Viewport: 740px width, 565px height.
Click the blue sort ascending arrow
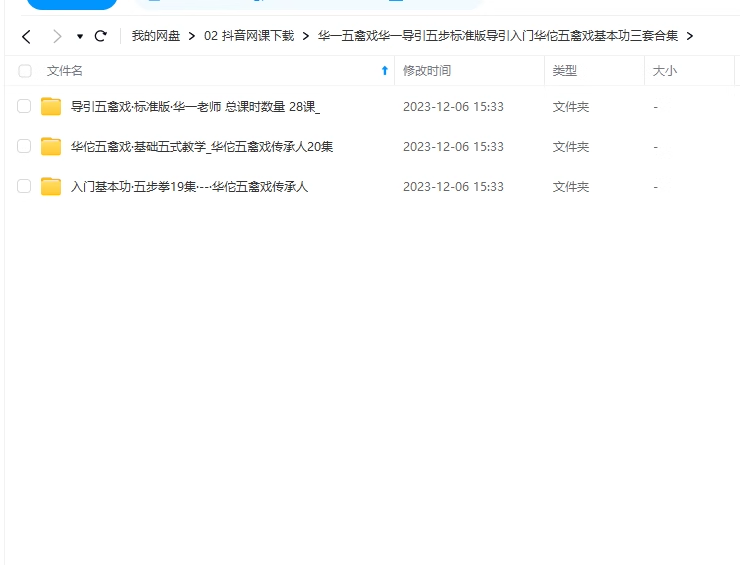click(x=385, y=71)
